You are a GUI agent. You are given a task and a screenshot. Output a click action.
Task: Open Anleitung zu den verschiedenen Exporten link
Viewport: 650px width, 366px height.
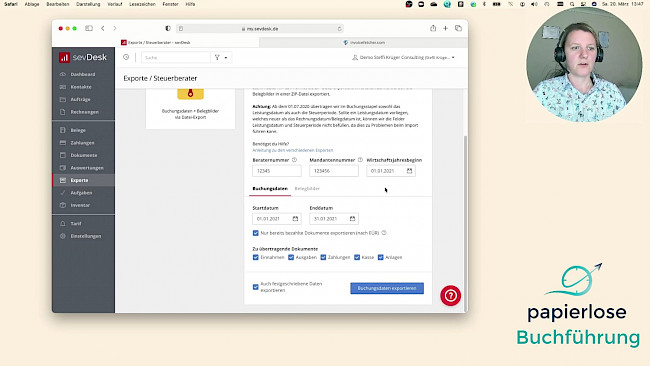pos(293,150)
